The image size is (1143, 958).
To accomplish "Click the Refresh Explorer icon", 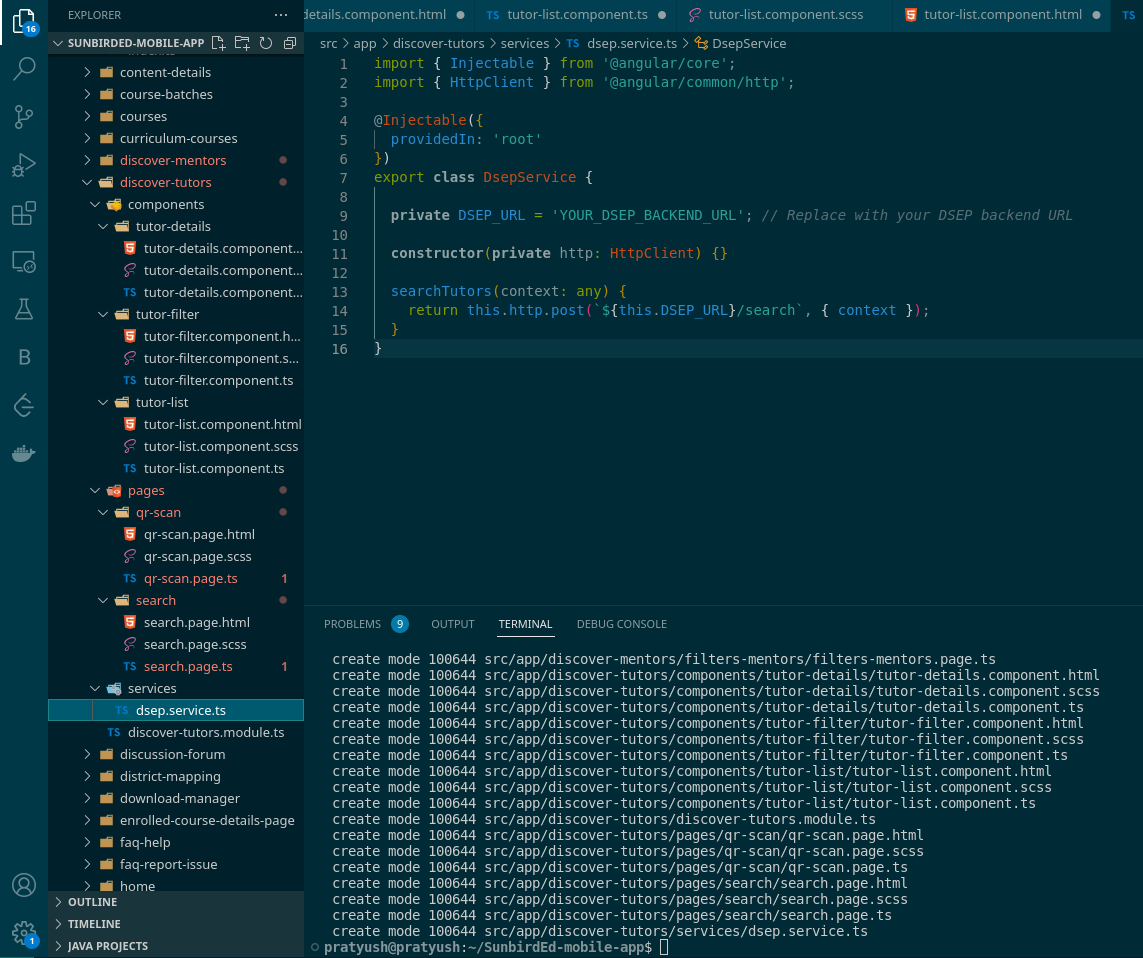I will coord(266,43).
